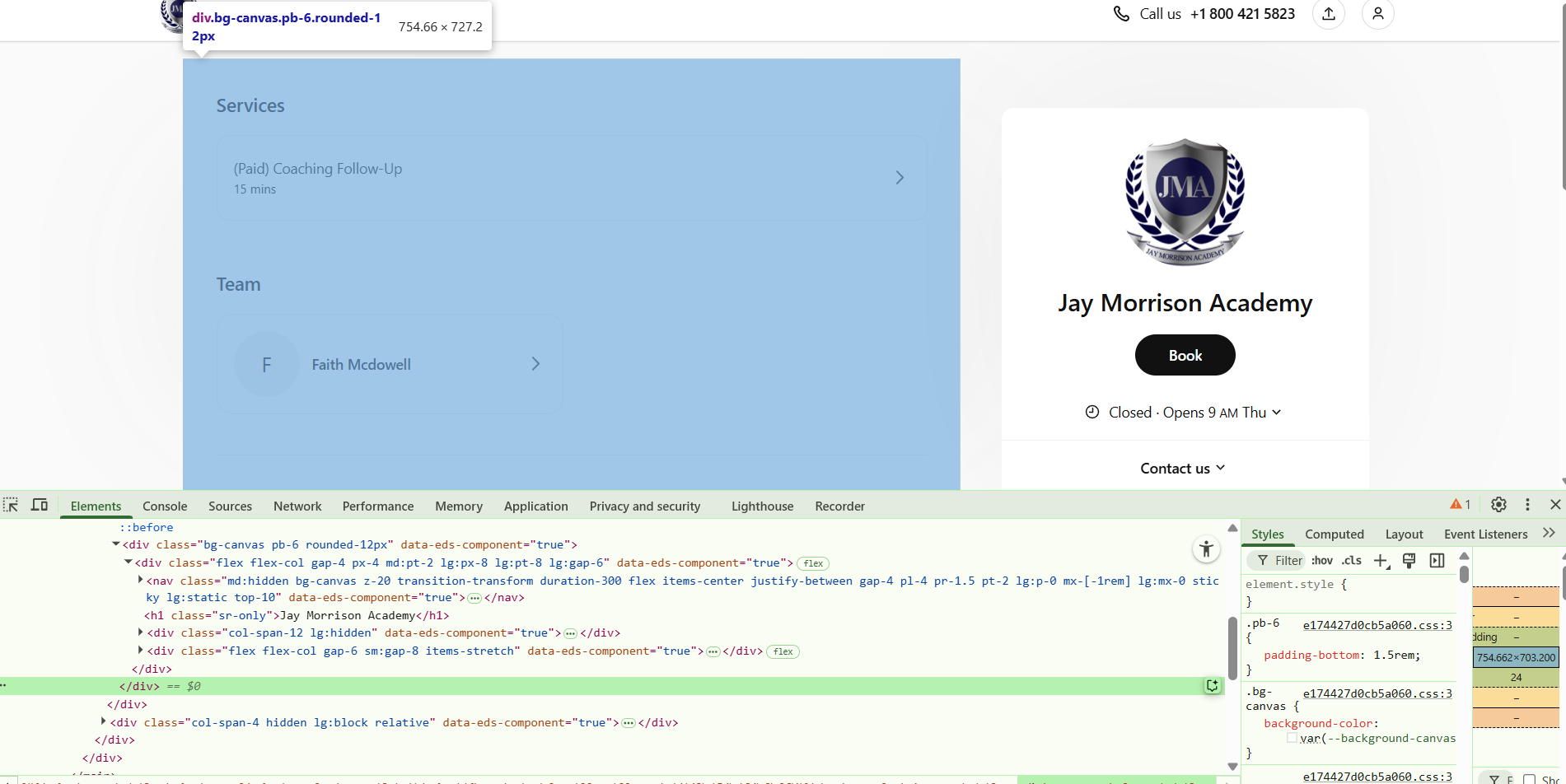Click the JMA shield logo on the card

pos(1185,203)
